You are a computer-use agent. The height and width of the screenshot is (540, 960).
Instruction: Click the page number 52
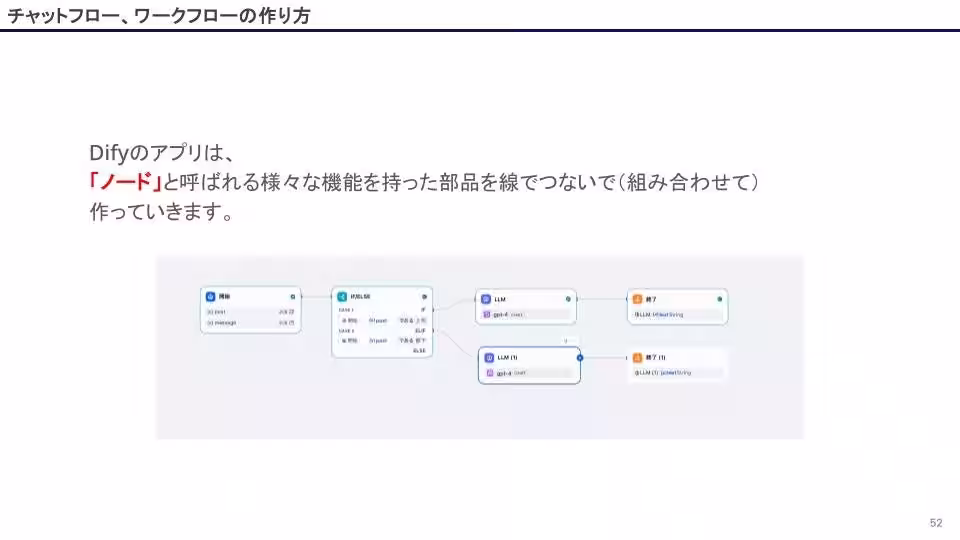[936, 523]
